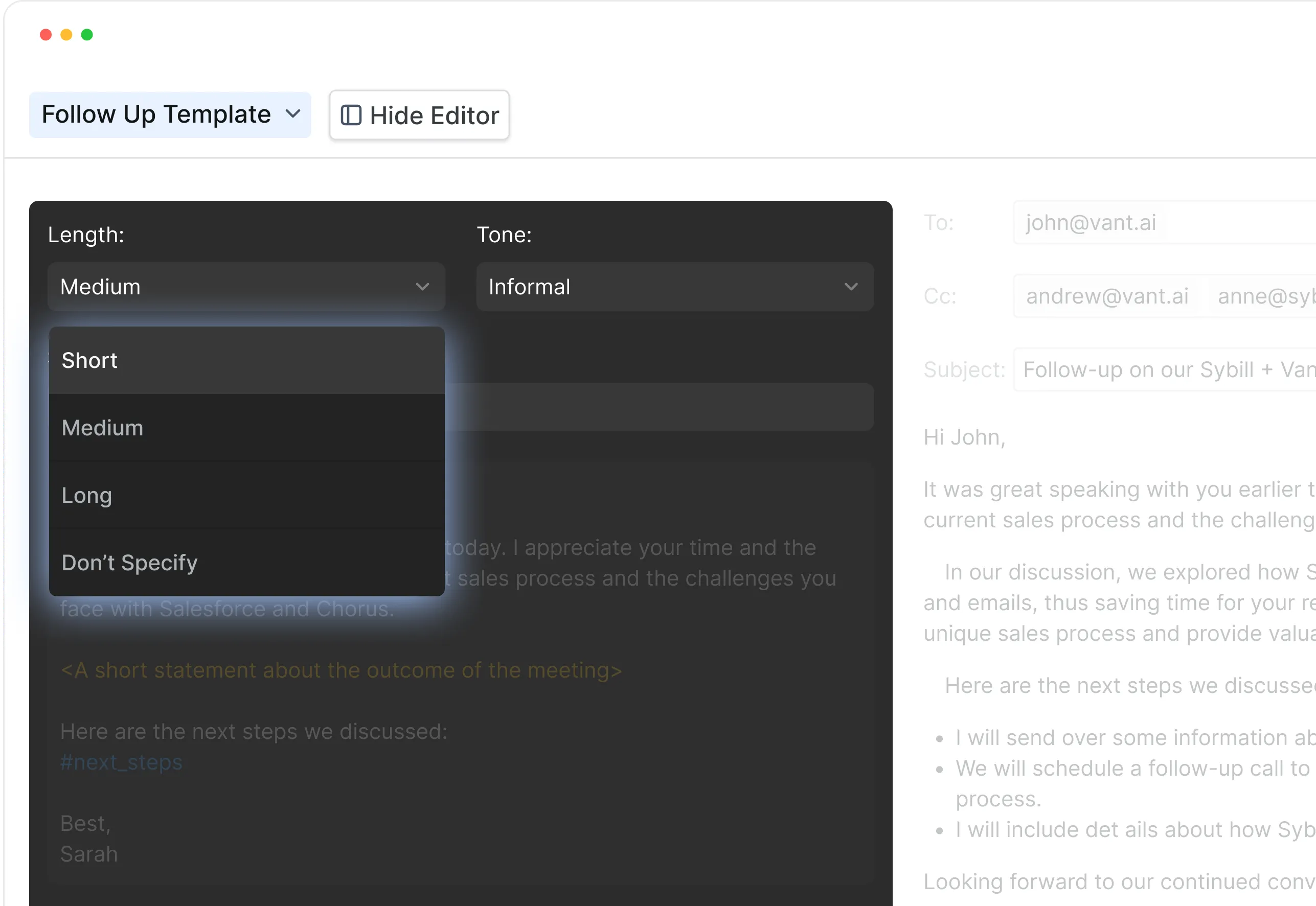
Task: Click the chevron arrow in Length dropdown
Action: tap(422, 287)
